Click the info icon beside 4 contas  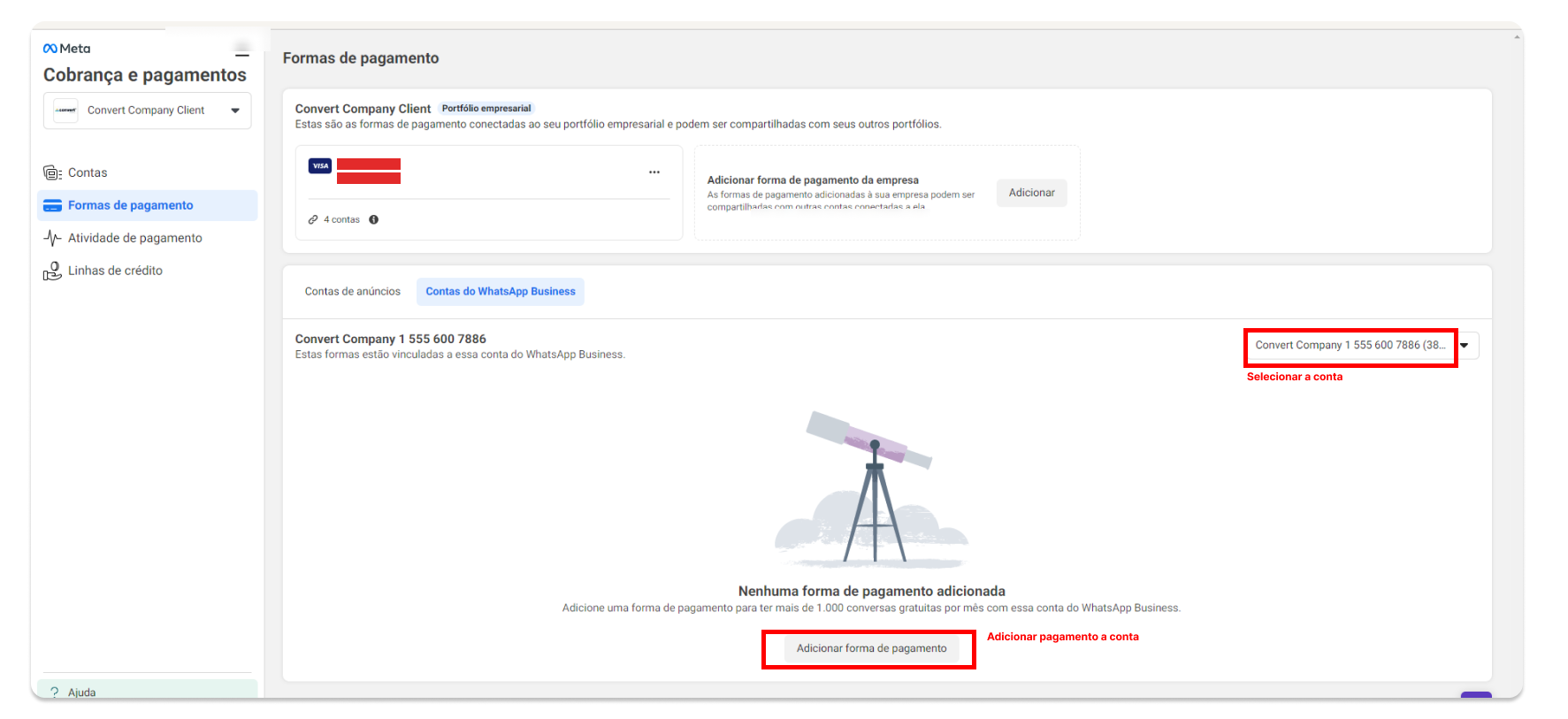click(x=374, y=219)
